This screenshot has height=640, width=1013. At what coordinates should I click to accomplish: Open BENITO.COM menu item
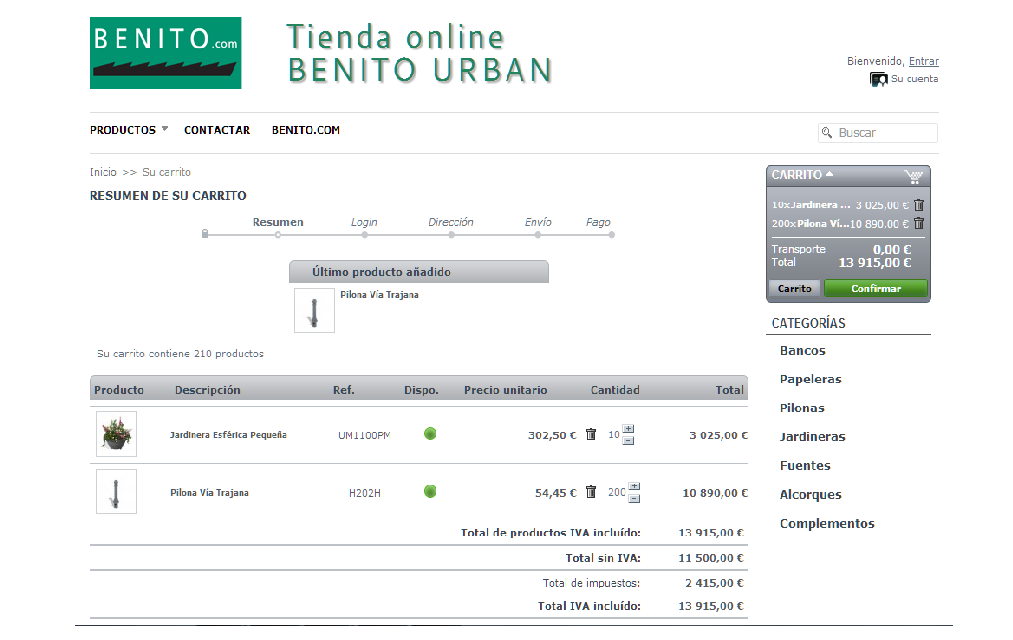[306, 130]
